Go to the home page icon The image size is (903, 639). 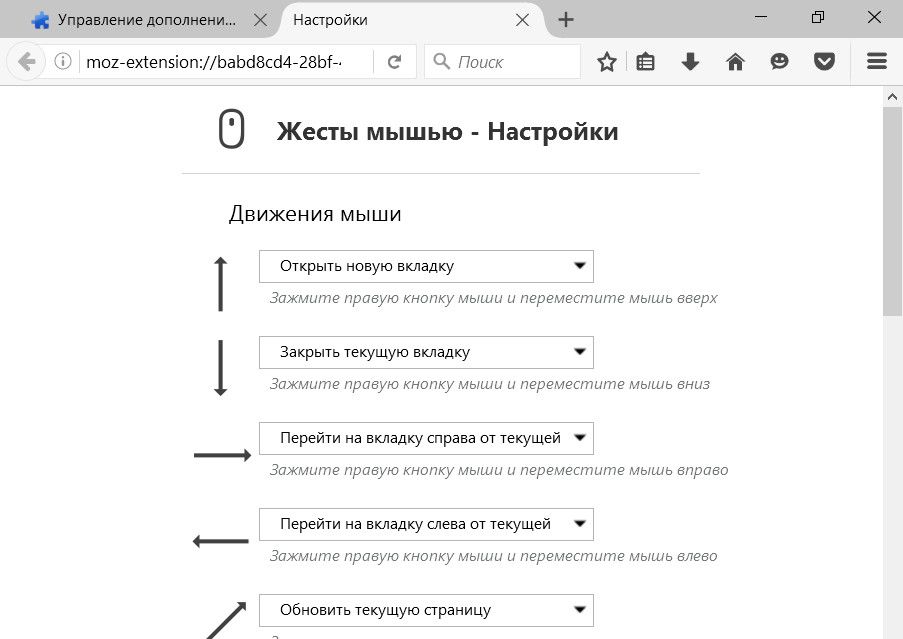[x=735, y=62]
